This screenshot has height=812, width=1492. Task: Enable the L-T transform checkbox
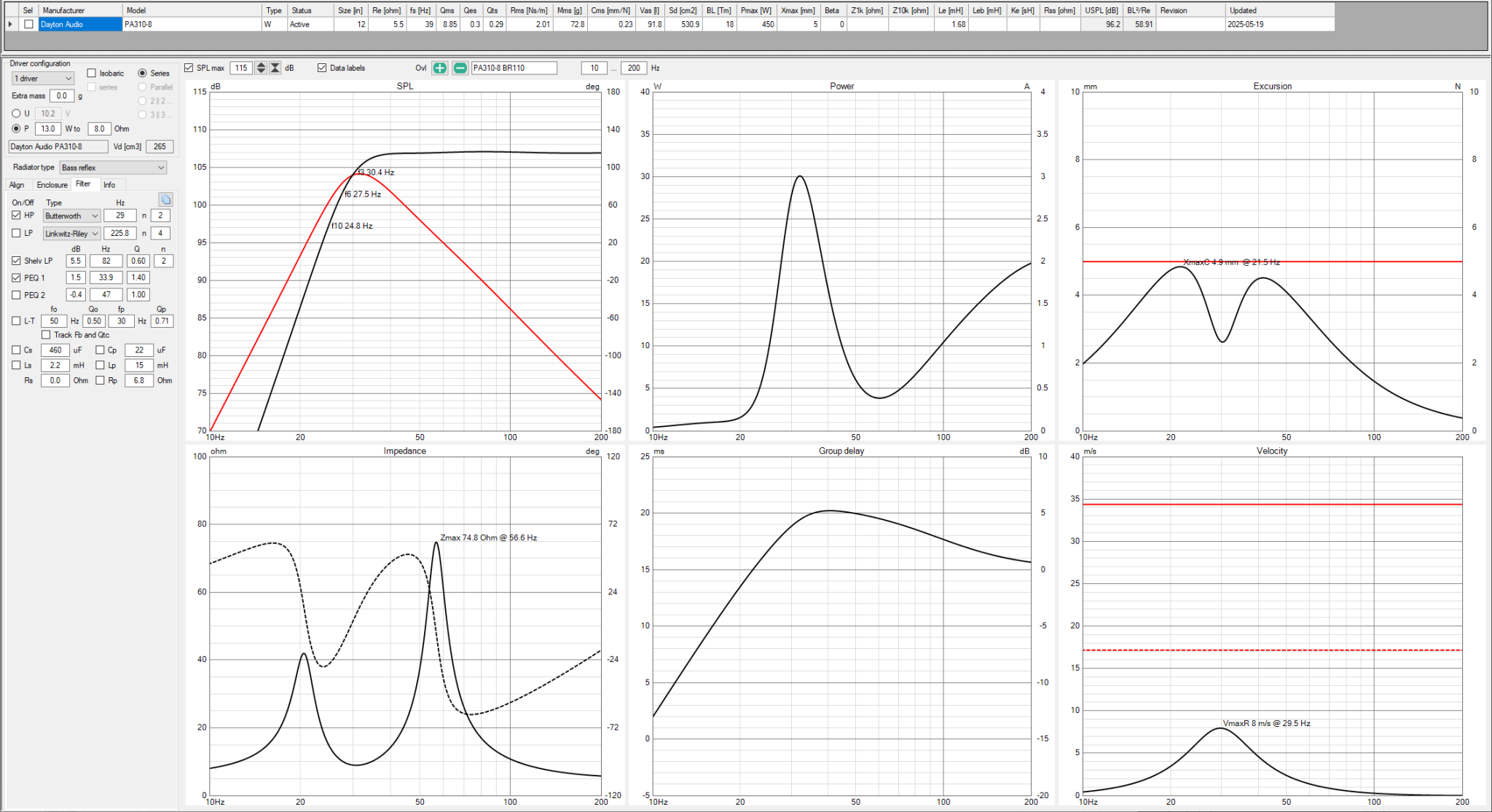tap(16, 320)
